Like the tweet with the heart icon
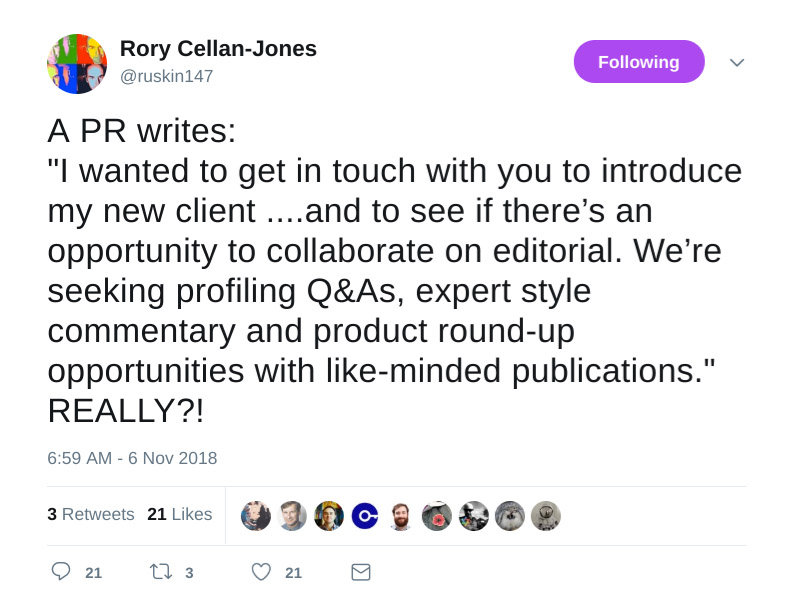The image size is (791, 593). coord(261,571)
